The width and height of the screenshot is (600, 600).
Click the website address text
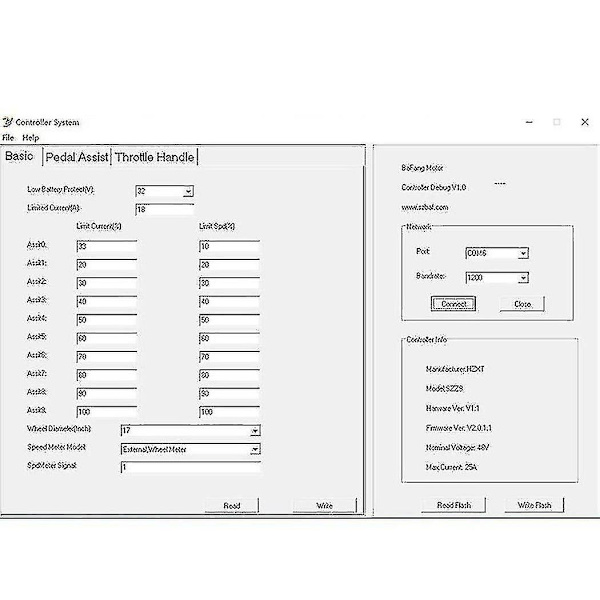(425, 207)
